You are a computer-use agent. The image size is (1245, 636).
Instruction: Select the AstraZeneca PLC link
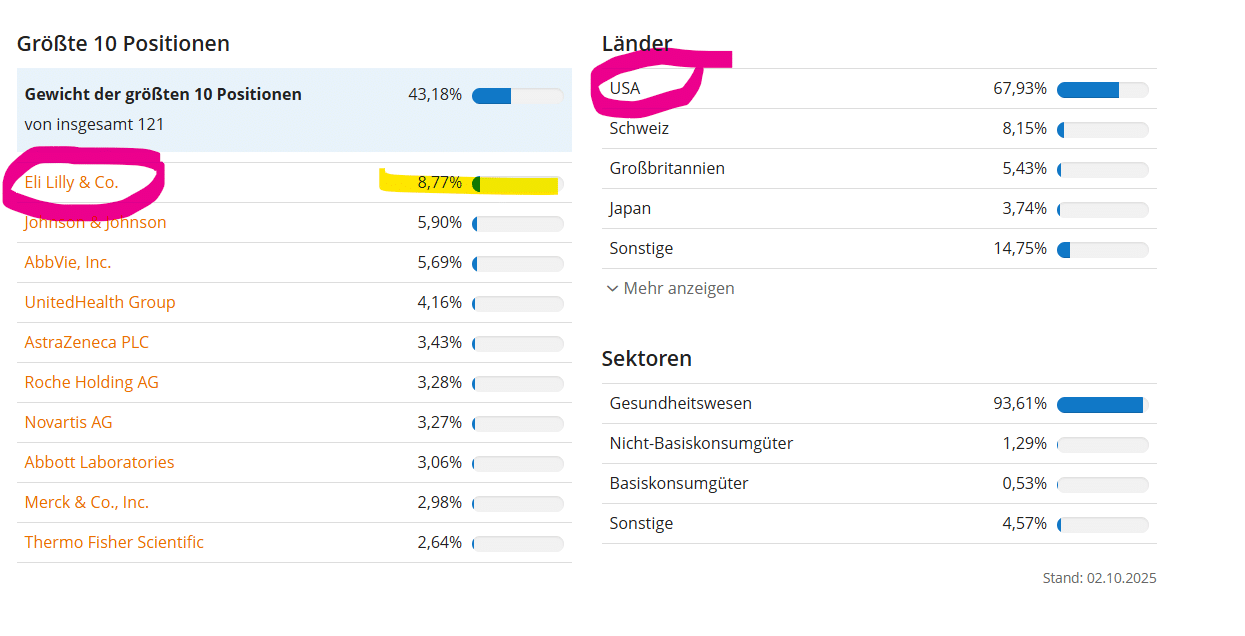click(87, 342)
